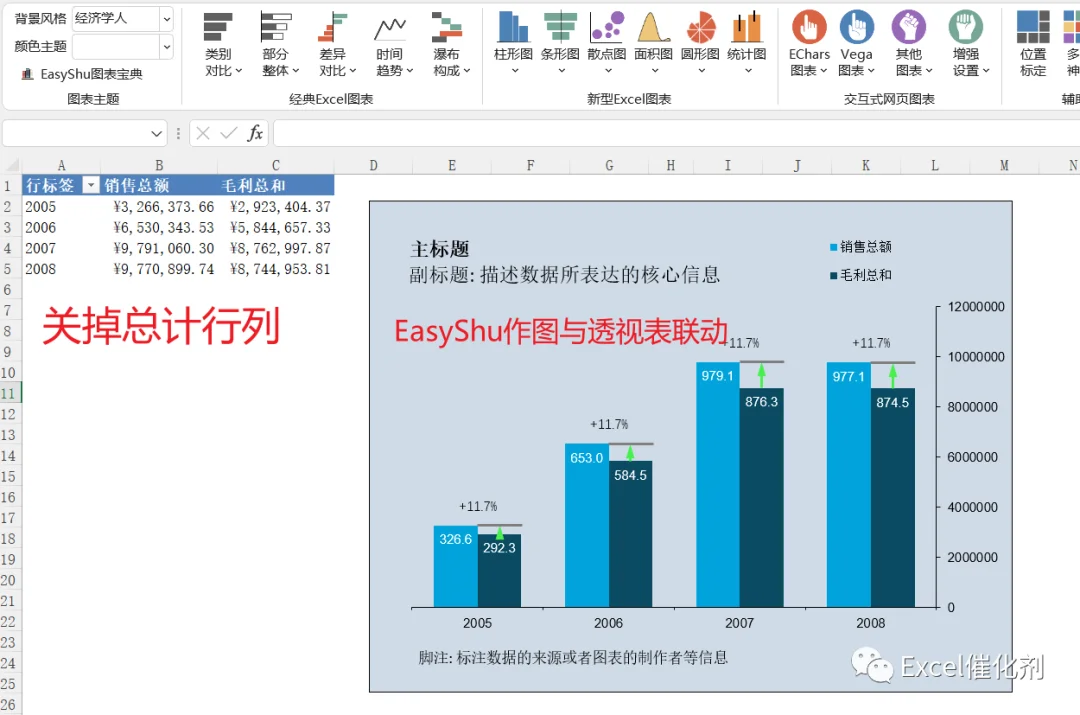1080x715 pixels.
Task: Select cell with ¥3,266,373.66
Action: (x=159, y=207)
